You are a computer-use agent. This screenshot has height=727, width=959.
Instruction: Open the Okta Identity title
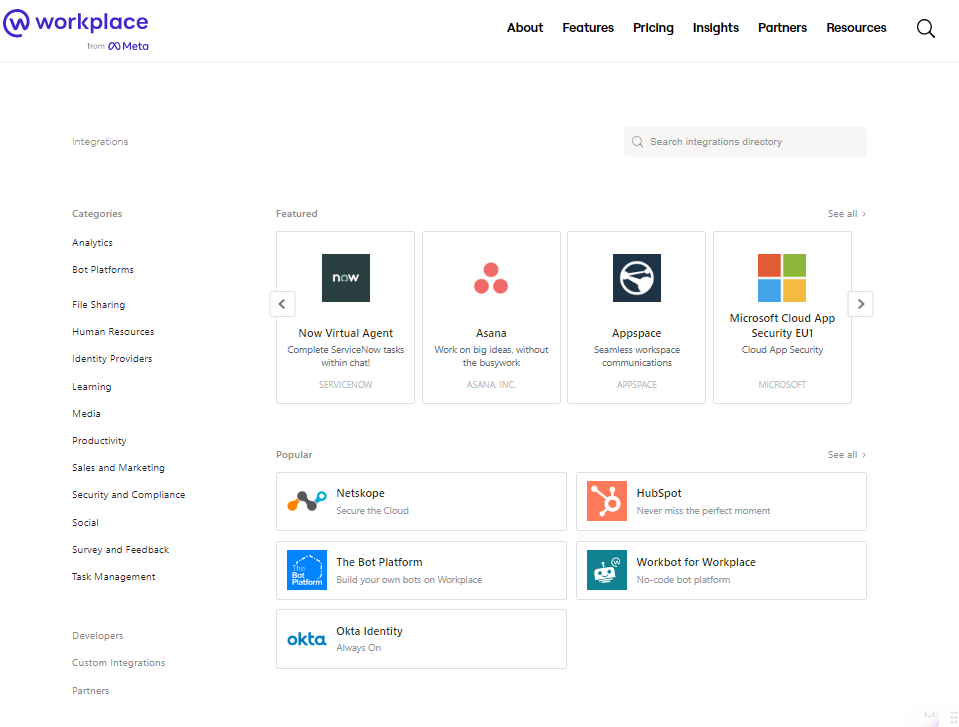coord(369,631)
